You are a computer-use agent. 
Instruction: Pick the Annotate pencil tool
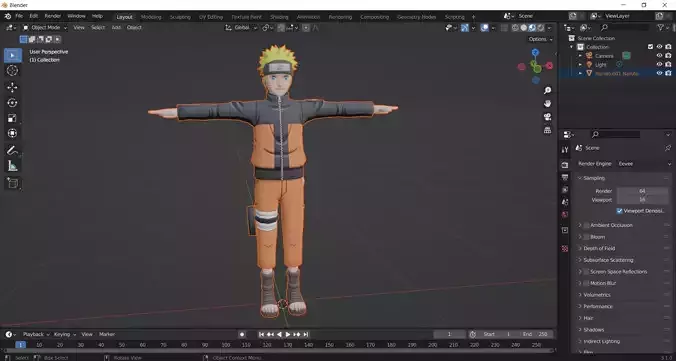13,151
